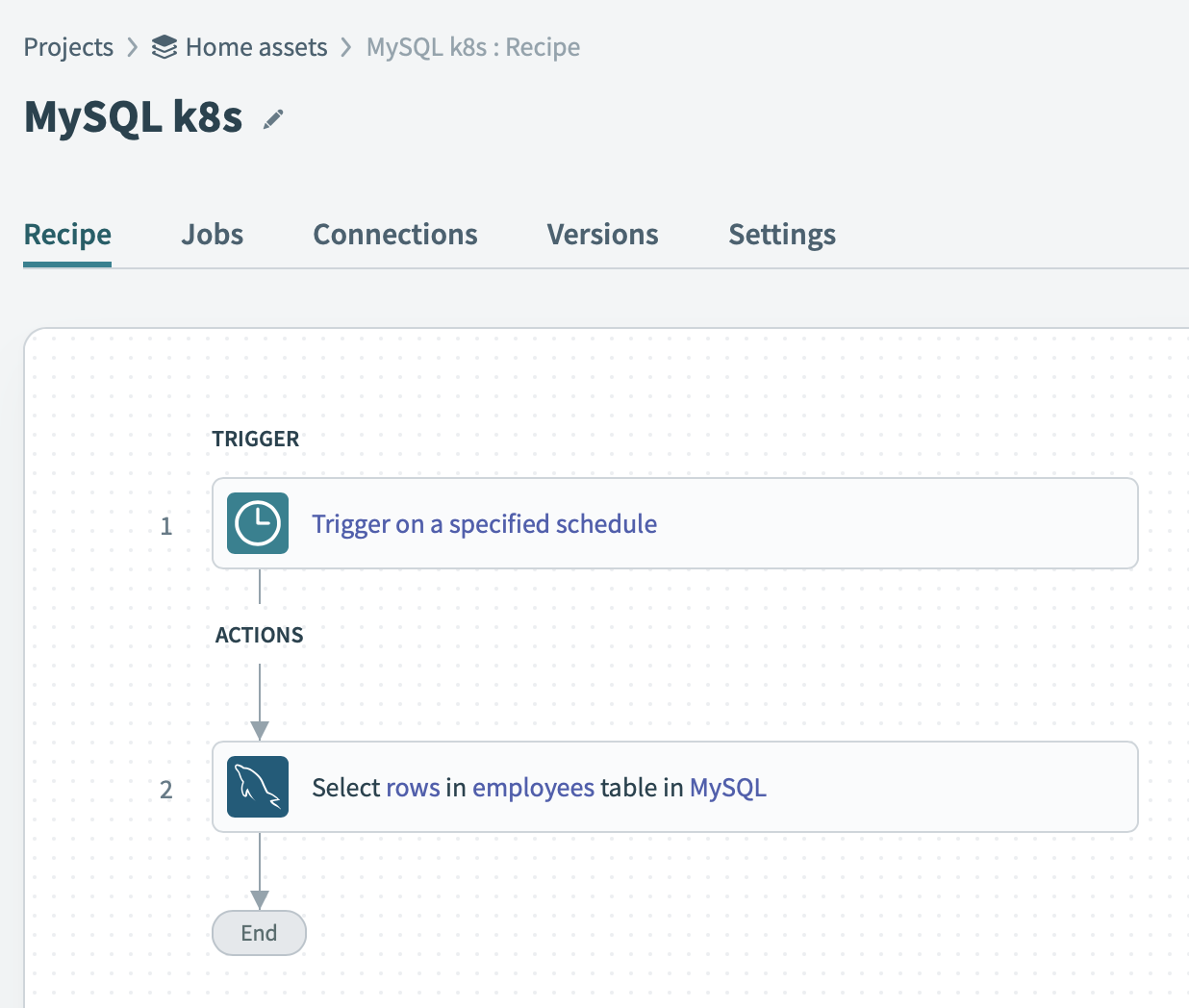The height and width of the screenshot is (1008, 1189).
Task: Click MySQL k8s : Recipe breadcrumb text
Action: tap(473, 47)
